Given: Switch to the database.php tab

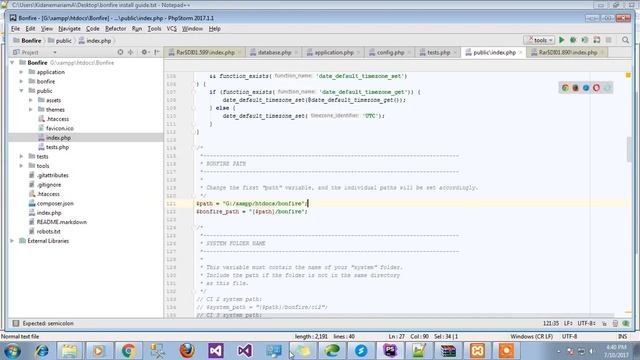Looking at the screenshot, I should pyautogui.click(x=274, y=52).
